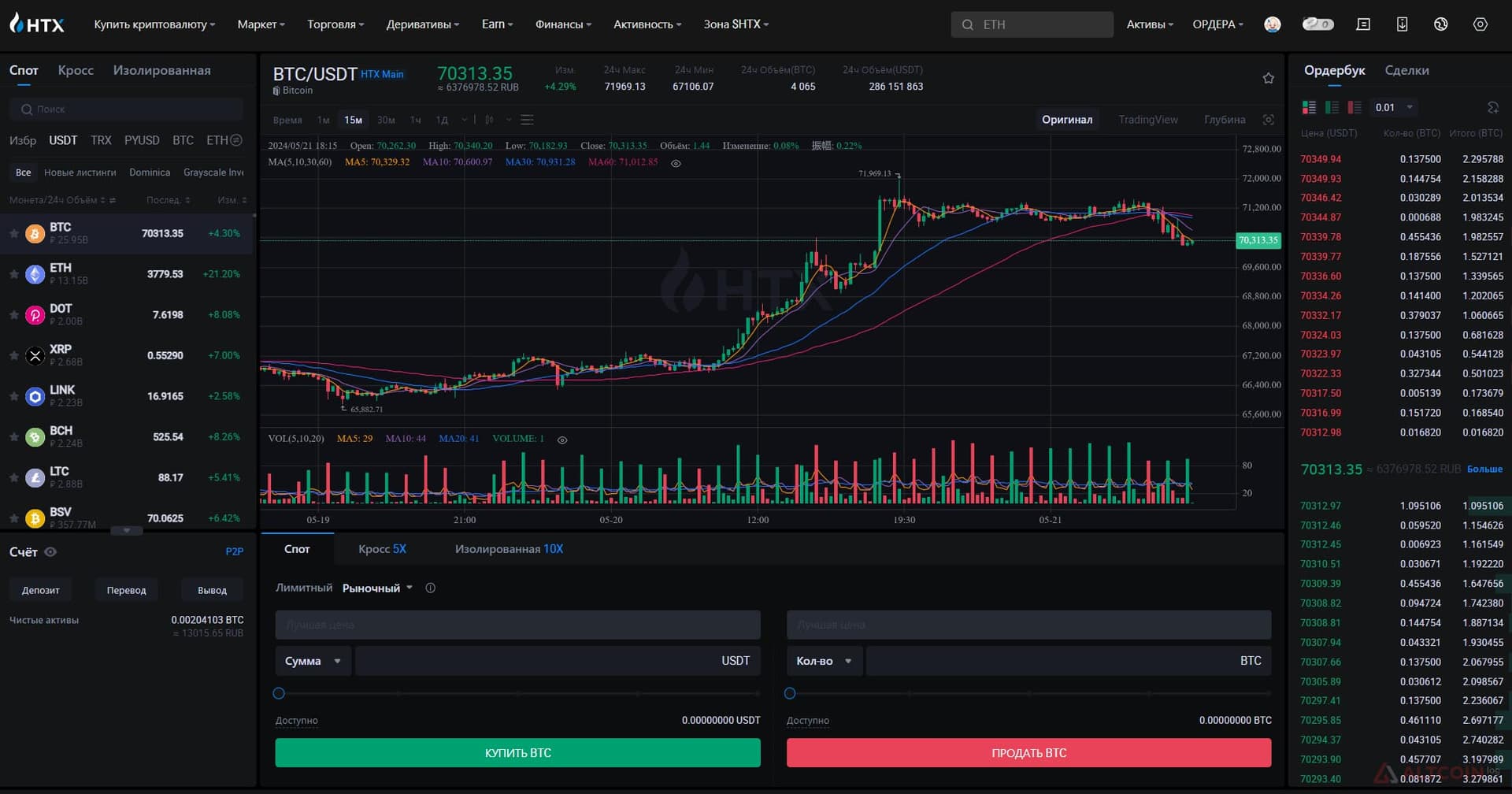Toggle the header switch showing 0
Screen dimensions: 1512x794
(1317, 24)
